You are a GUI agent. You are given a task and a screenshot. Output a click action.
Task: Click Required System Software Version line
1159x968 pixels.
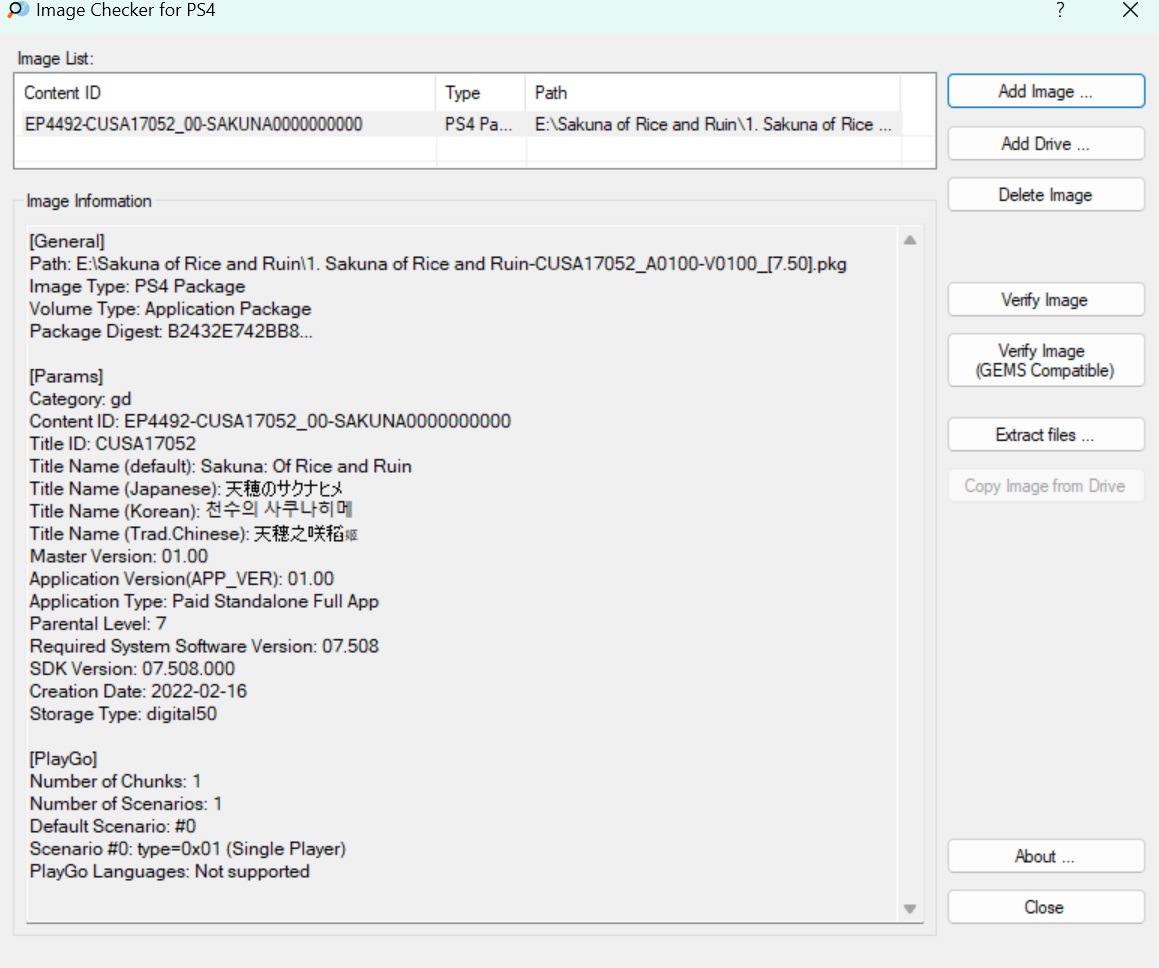(205, 647)
